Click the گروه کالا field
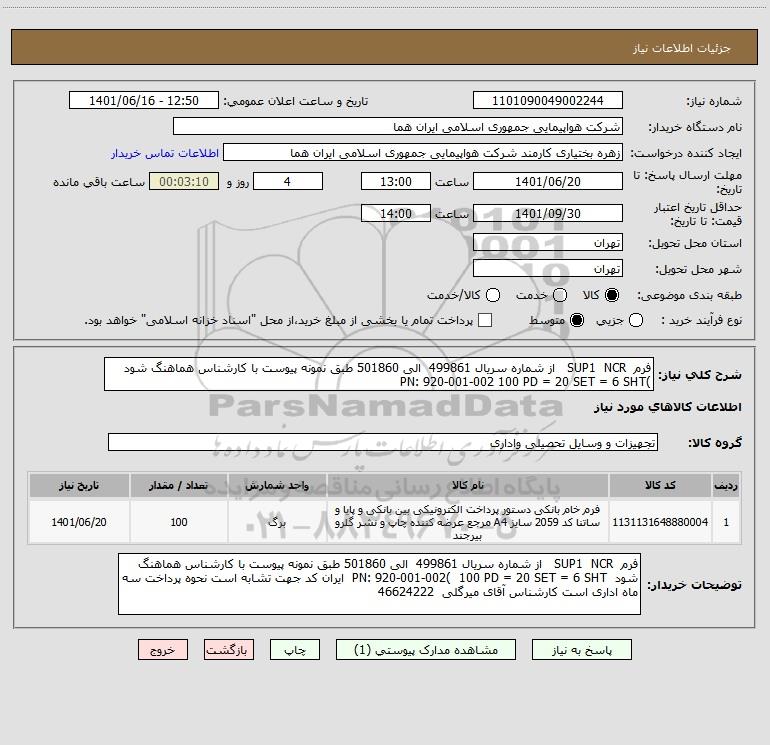 tap(383, 442)
